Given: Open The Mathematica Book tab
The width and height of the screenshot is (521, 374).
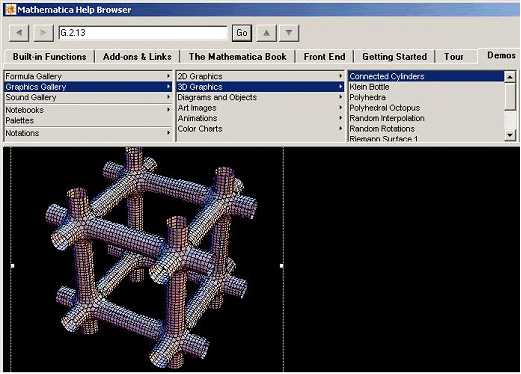Looking at the screenshot, I should pos(238,57).
